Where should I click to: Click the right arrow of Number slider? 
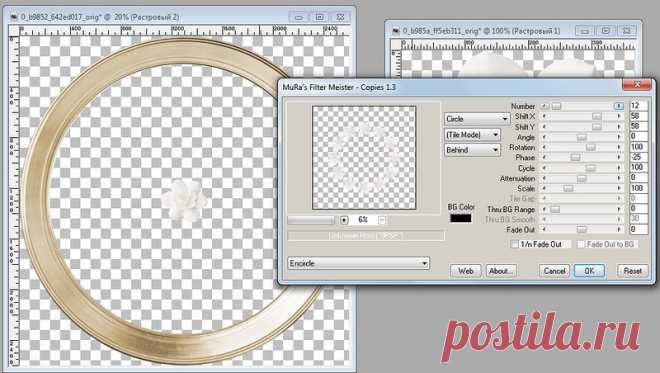pyautogui.click(x=619, y=106)
